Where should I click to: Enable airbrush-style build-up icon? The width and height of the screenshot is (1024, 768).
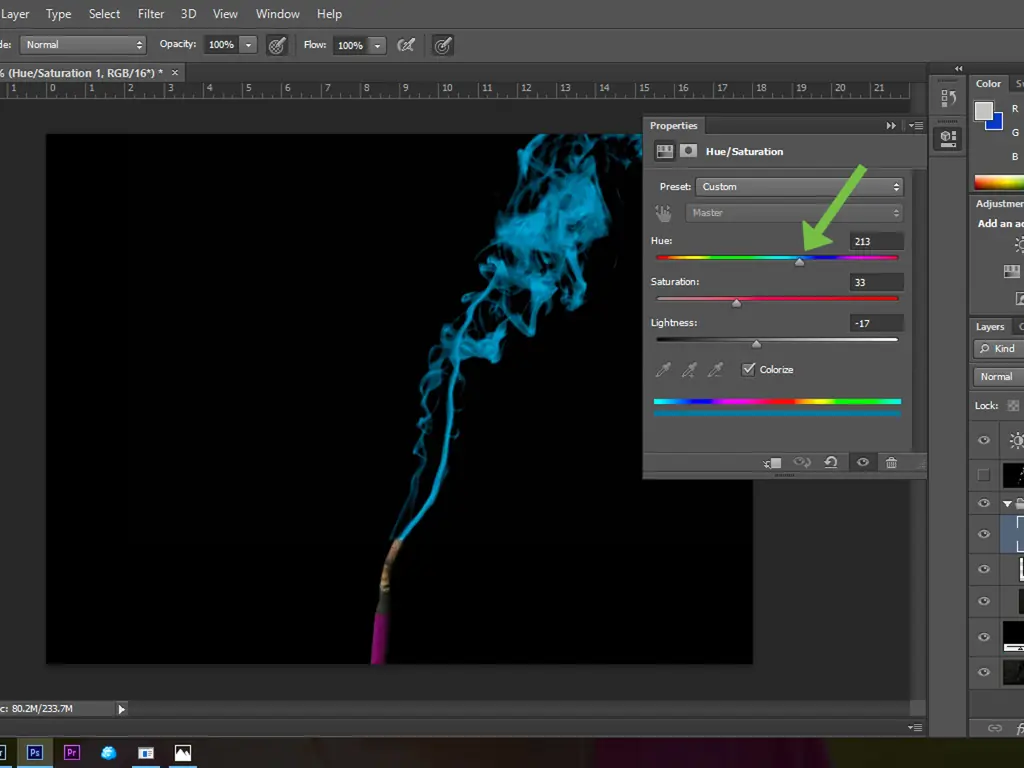[406, 45]
